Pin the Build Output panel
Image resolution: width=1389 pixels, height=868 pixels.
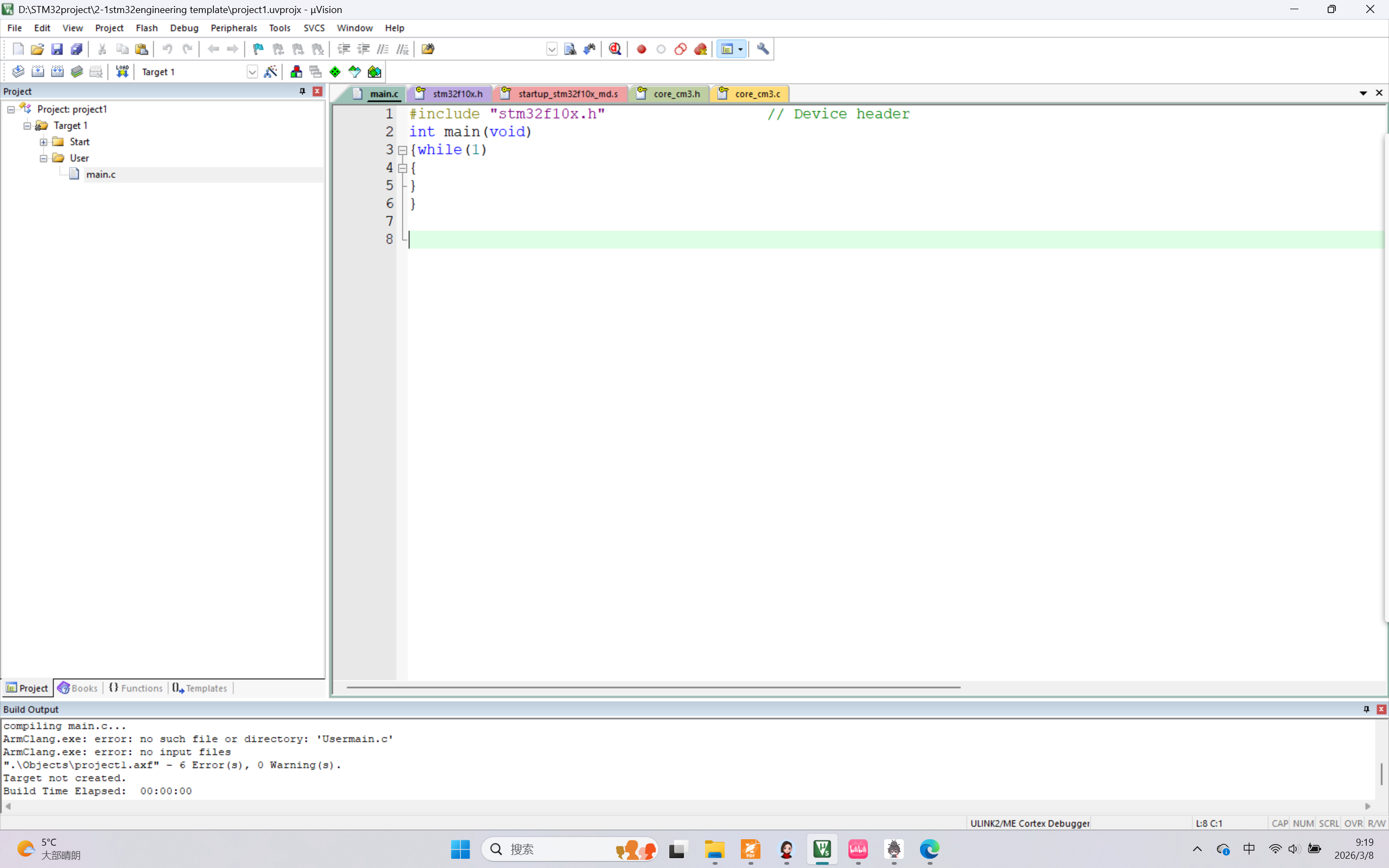[1367, 709]
